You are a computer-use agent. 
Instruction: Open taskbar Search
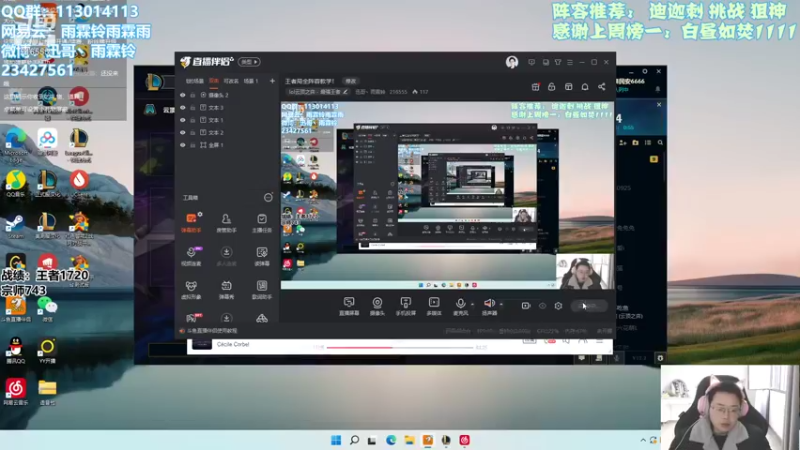(354, 440)
